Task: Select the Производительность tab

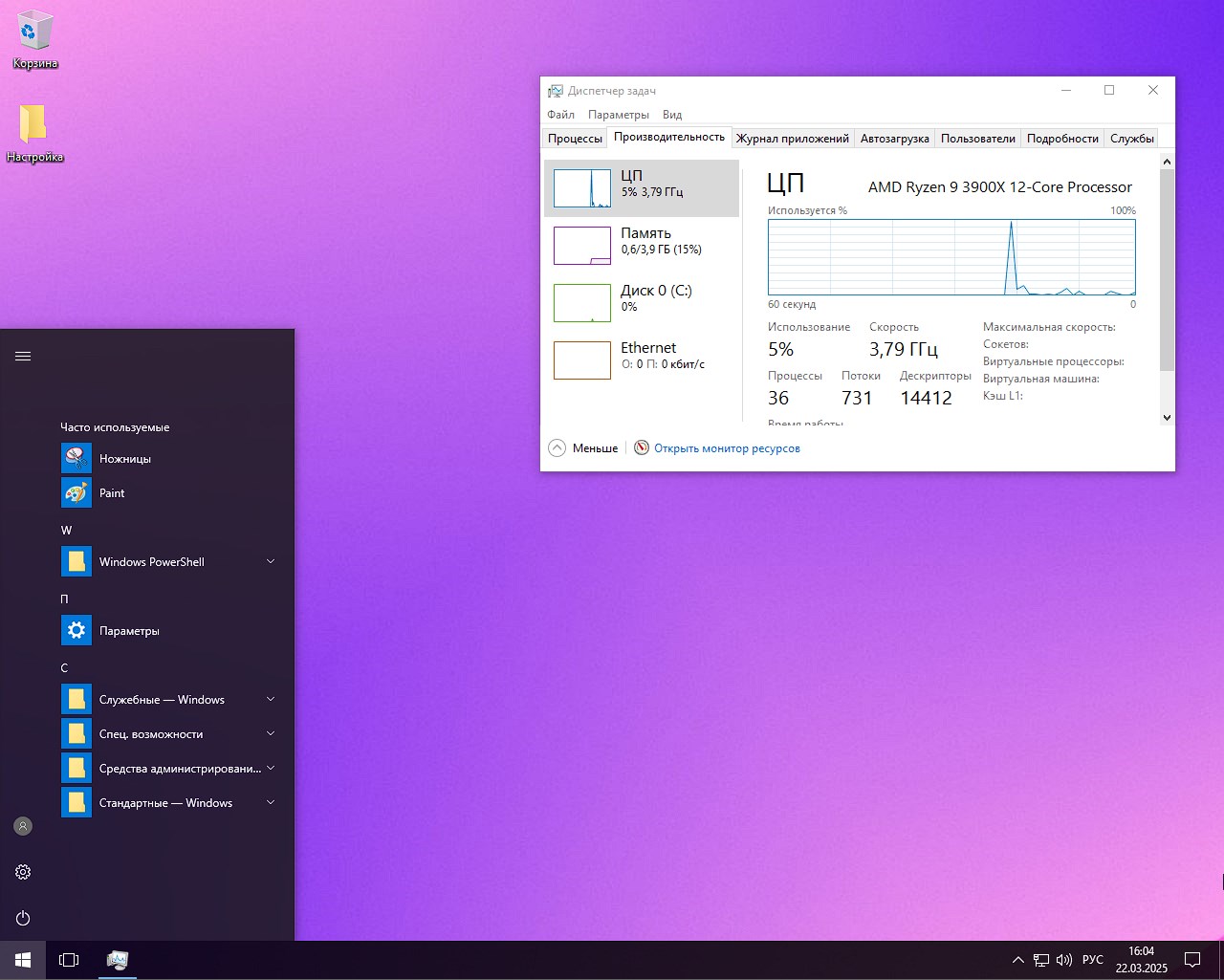Action: click(x=669, y=137)
